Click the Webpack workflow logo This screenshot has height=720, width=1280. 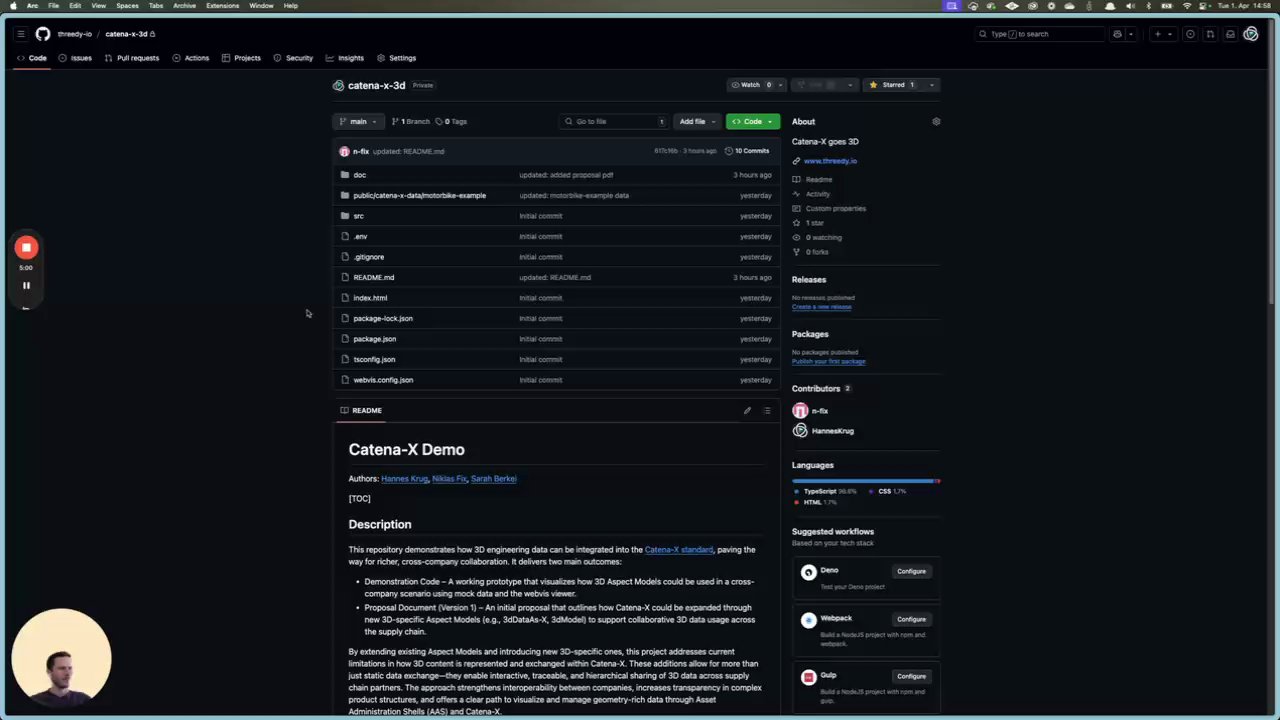808,620
